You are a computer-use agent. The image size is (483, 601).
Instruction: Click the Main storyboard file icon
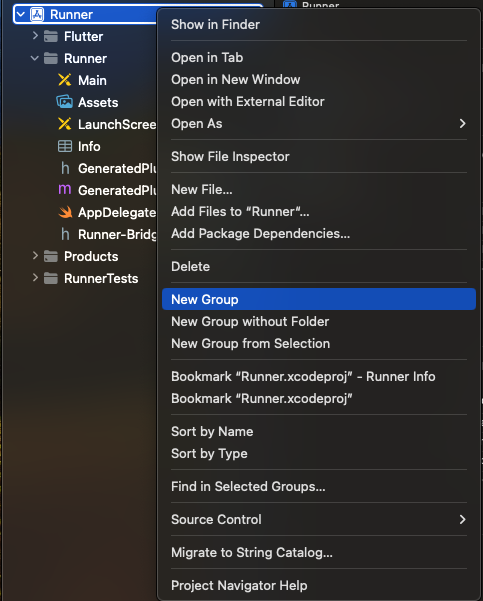click(64, 80)
